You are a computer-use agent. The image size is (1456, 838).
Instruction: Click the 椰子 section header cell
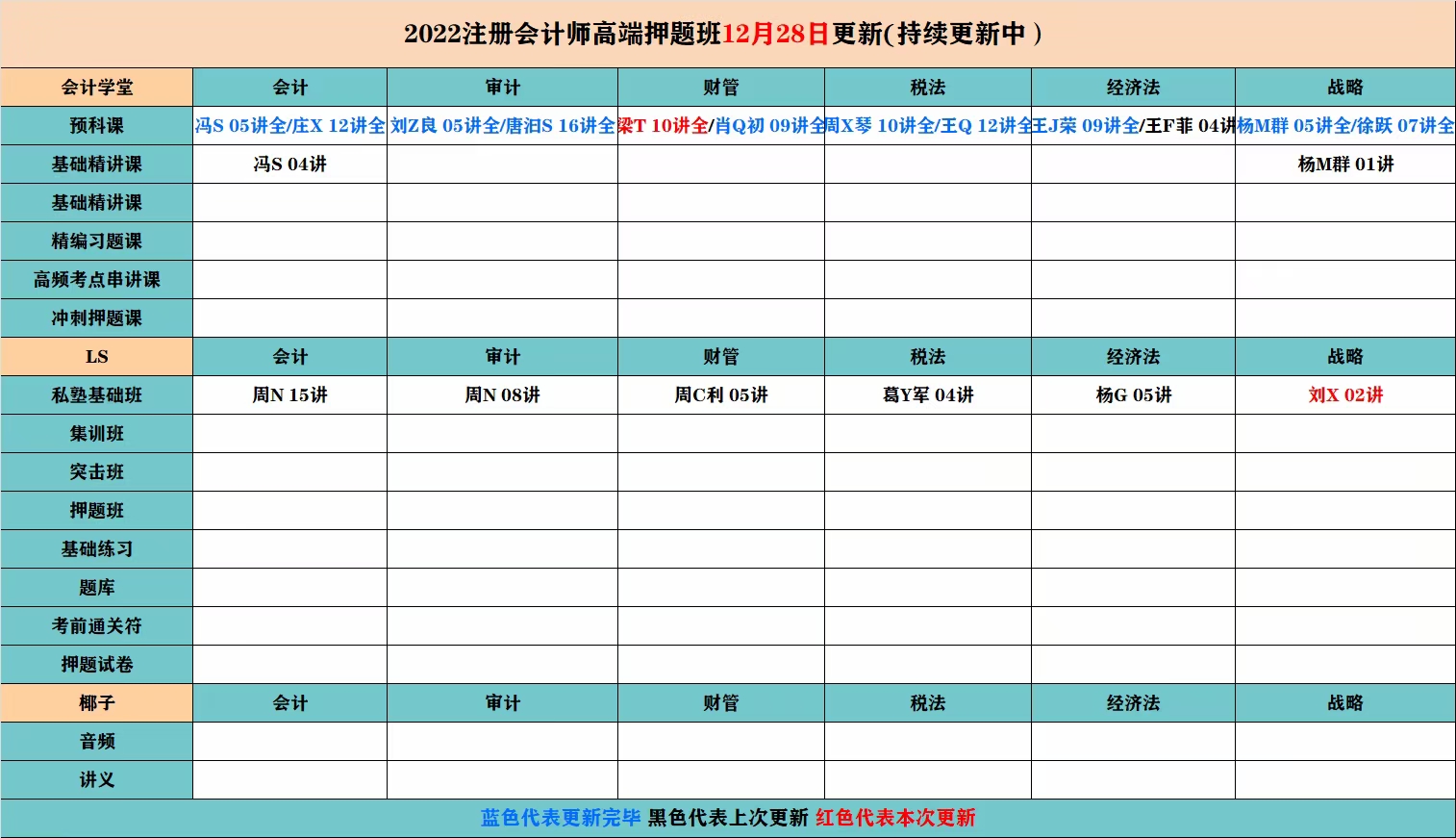[97, 703]
